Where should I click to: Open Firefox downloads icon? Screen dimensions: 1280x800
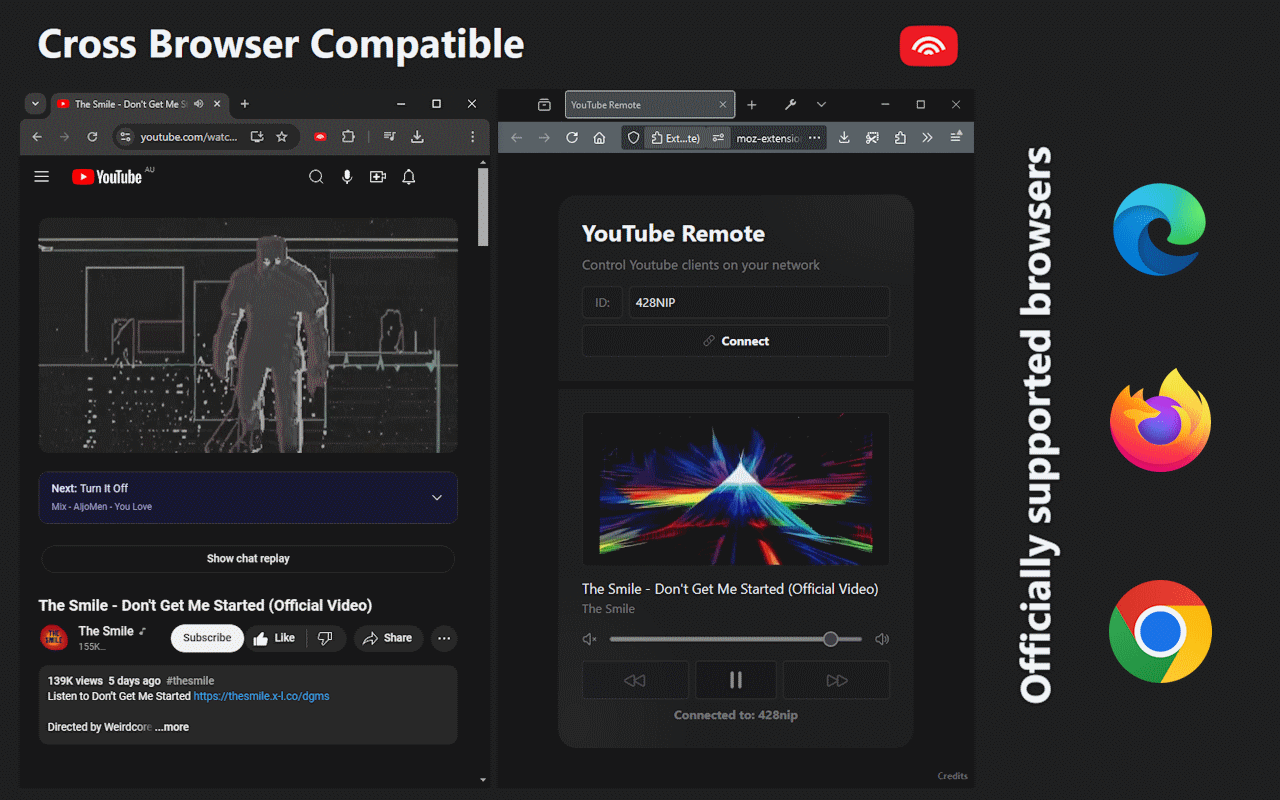click(x=843, y=137)
